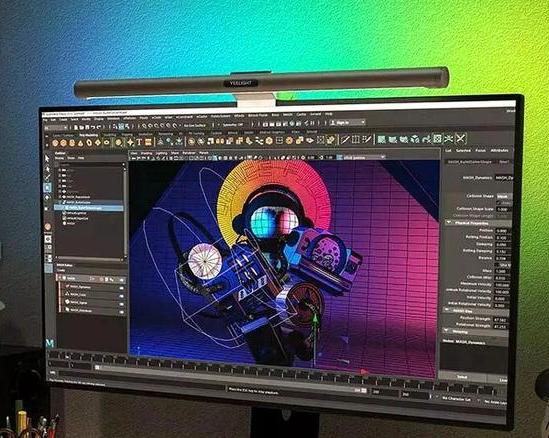Click the Bounce value field
Screen dimensions: 549x438
(x=502, y=258)
